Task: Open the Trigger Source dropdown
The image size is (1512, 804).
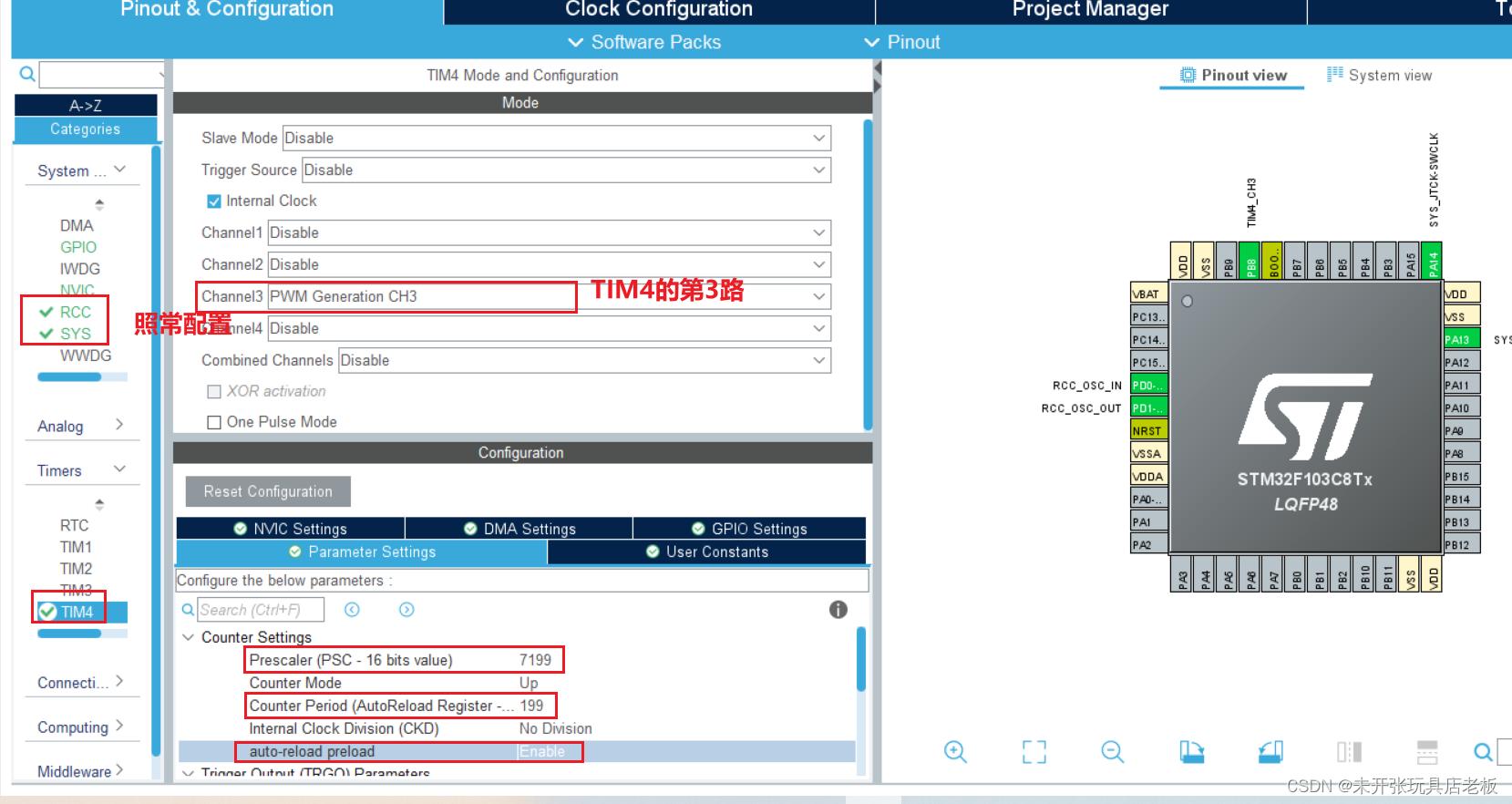Action: click(x=566, y=170)
